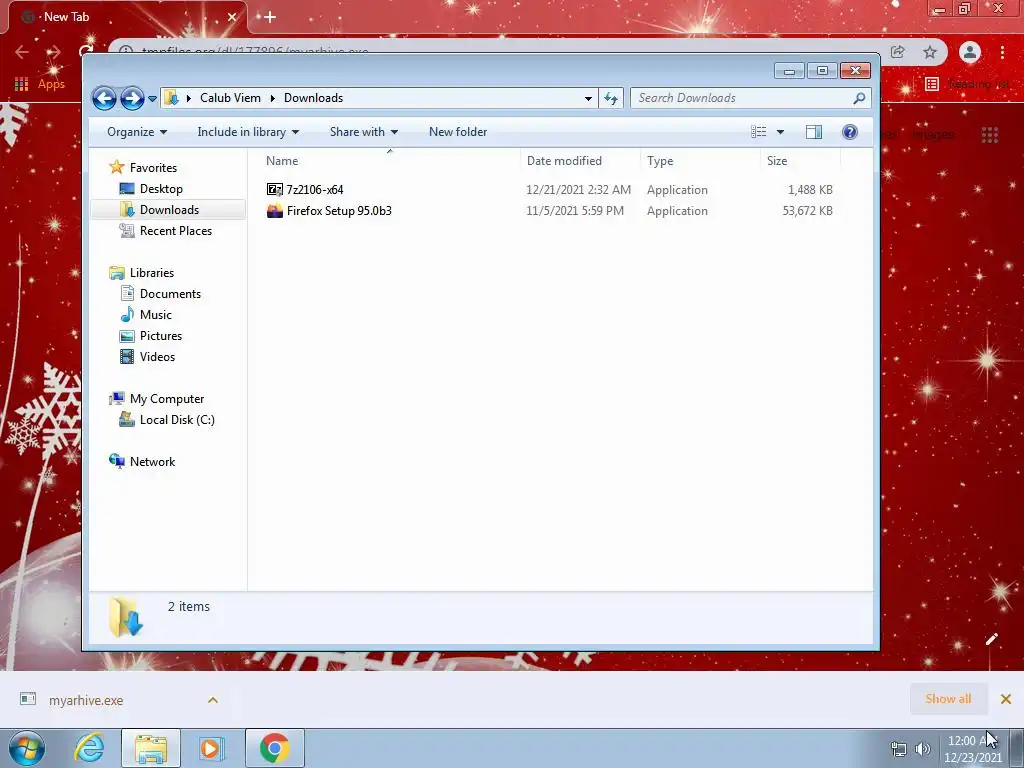The image size is (1024, 768).
Task: Open Google apps grid in Chrome page
Action: (x=990, y=135)
